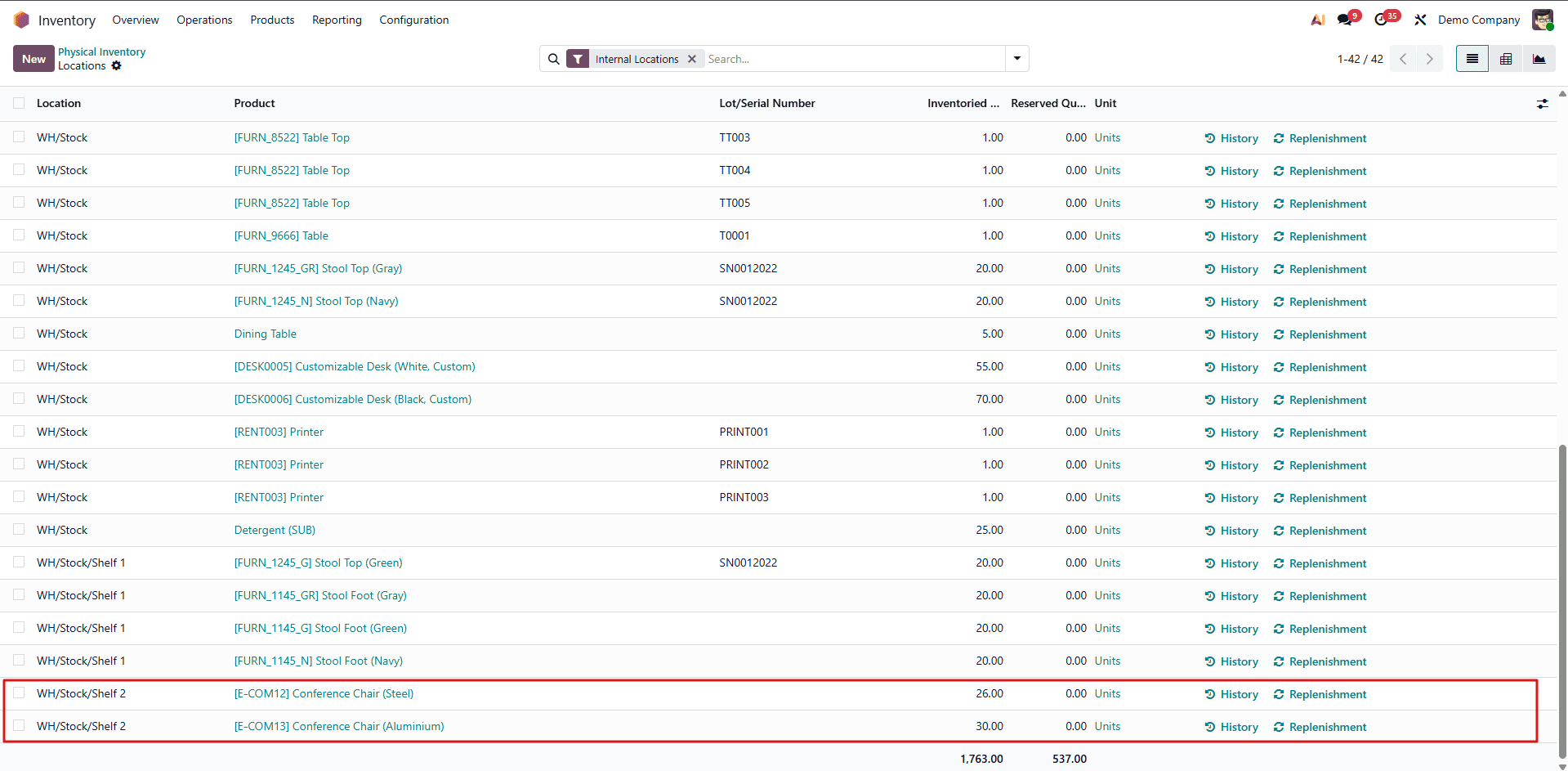
Task: Open optional columns with the sliders icon
Action: click(x=1543, y=104)
